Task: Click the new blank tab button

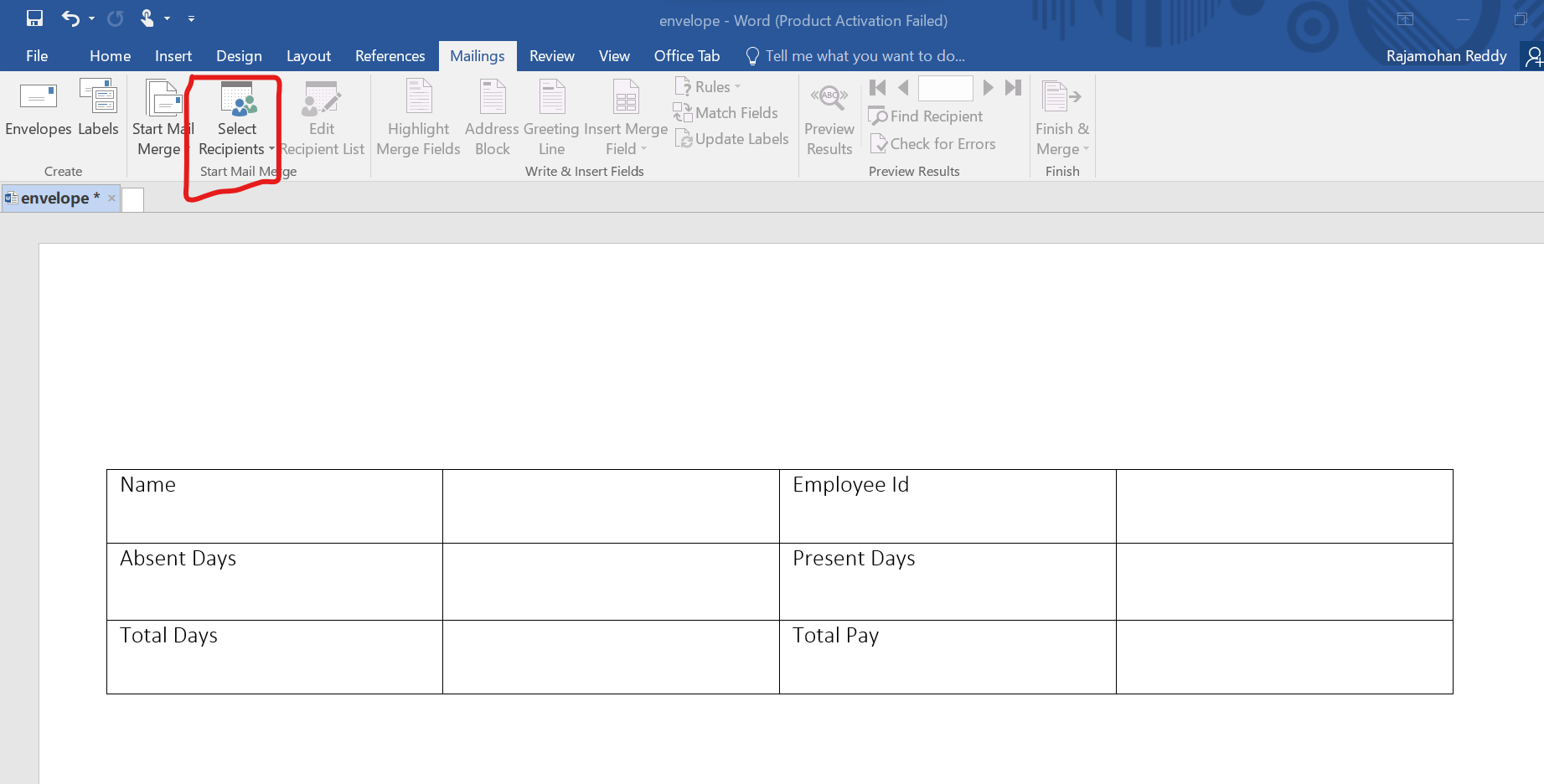Action: click(132, 199)
